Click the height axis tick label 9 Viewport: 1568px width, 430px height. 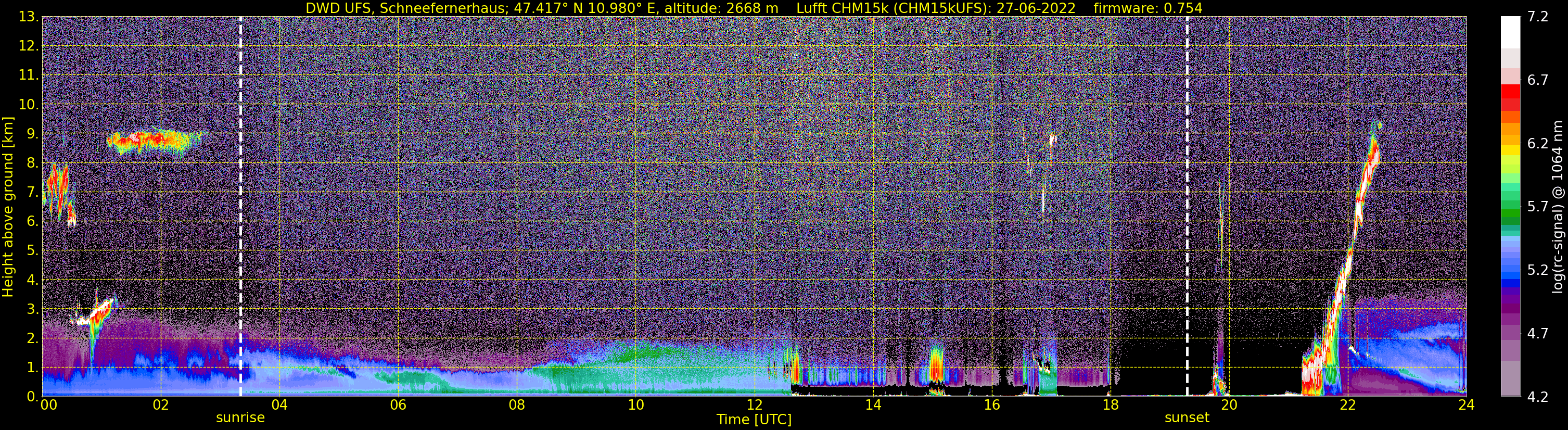tap(32, 134)
